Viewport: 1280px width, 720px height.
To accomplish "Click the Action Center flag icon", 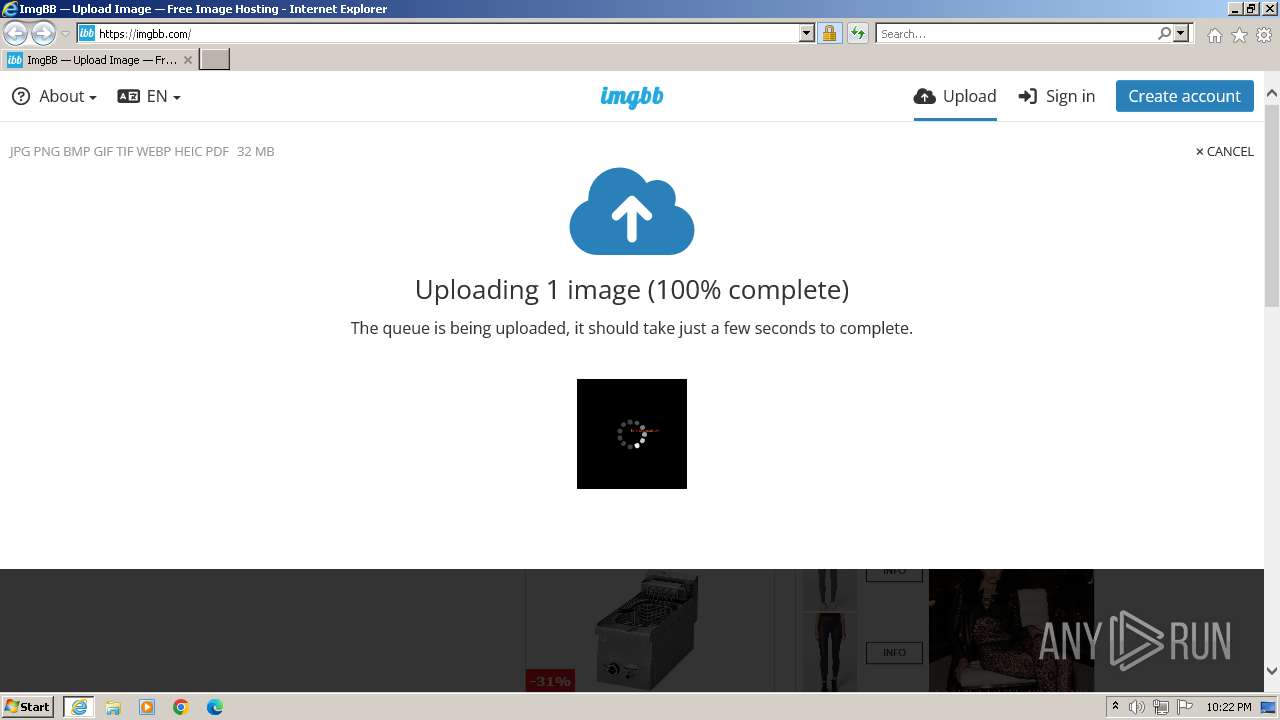I will [x=1184, y=707].
